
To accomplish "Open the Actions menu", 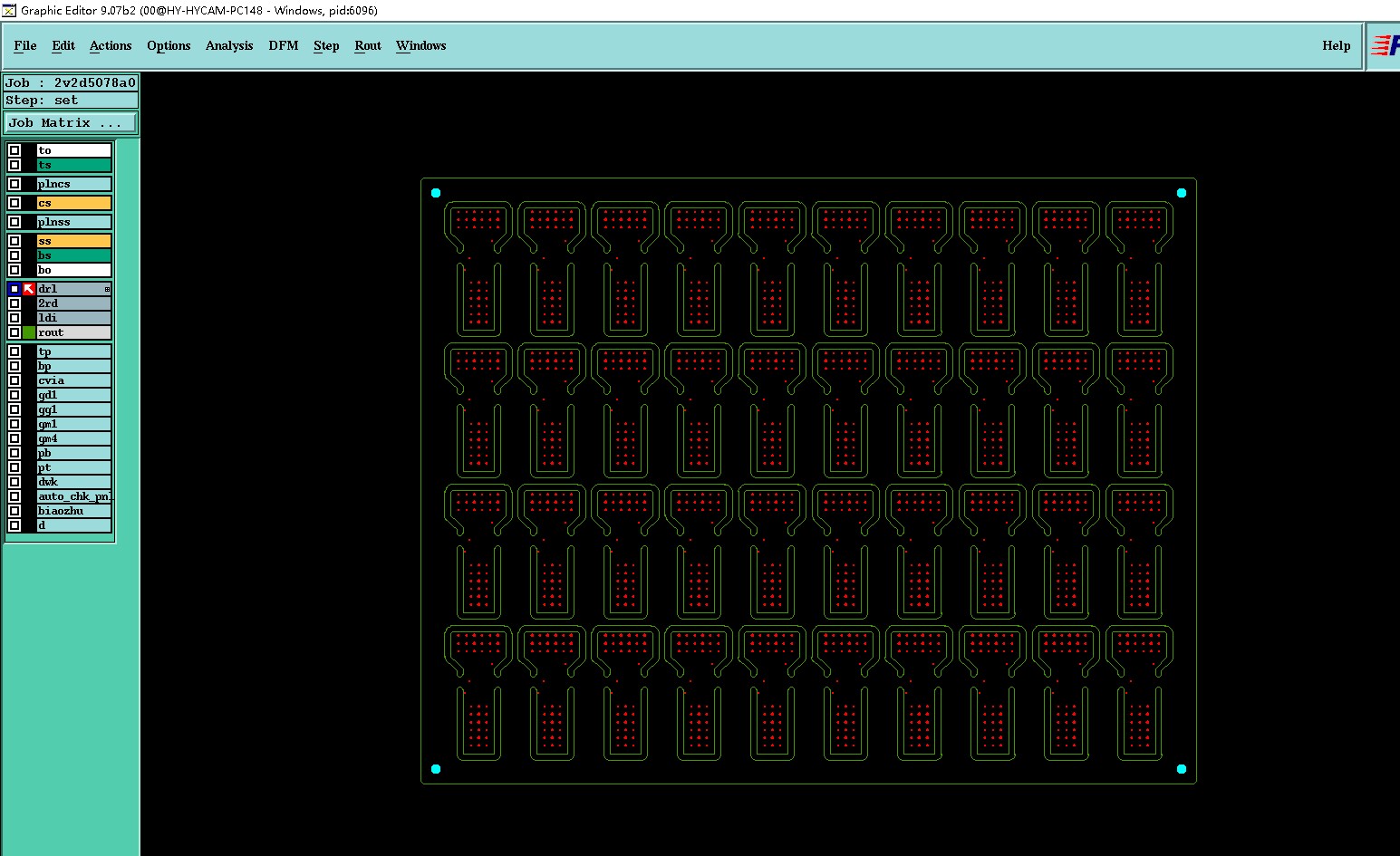I will [111, 45].
